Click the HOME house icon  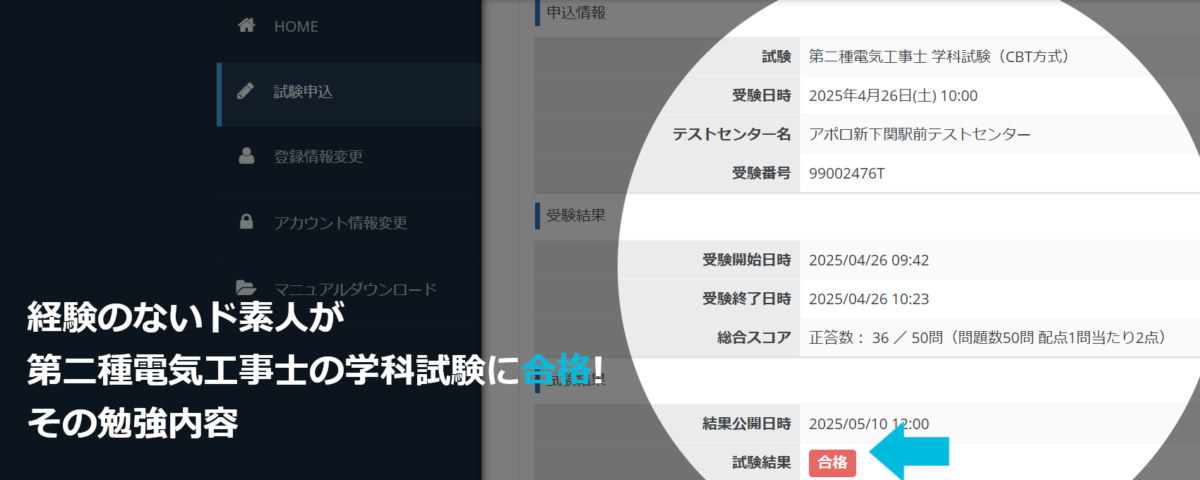coord(246,26)
